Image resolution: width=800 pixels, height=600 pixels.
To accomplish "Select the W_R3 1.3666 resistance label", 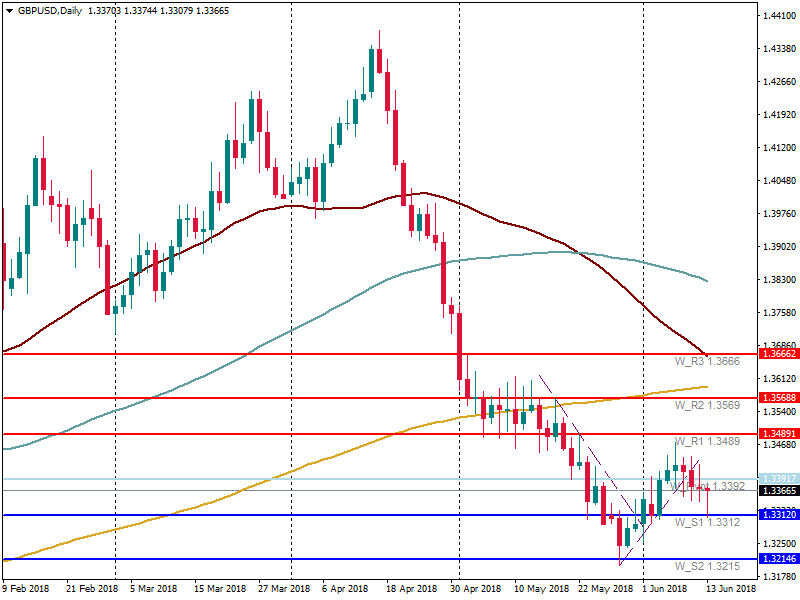I will (705, 360).
